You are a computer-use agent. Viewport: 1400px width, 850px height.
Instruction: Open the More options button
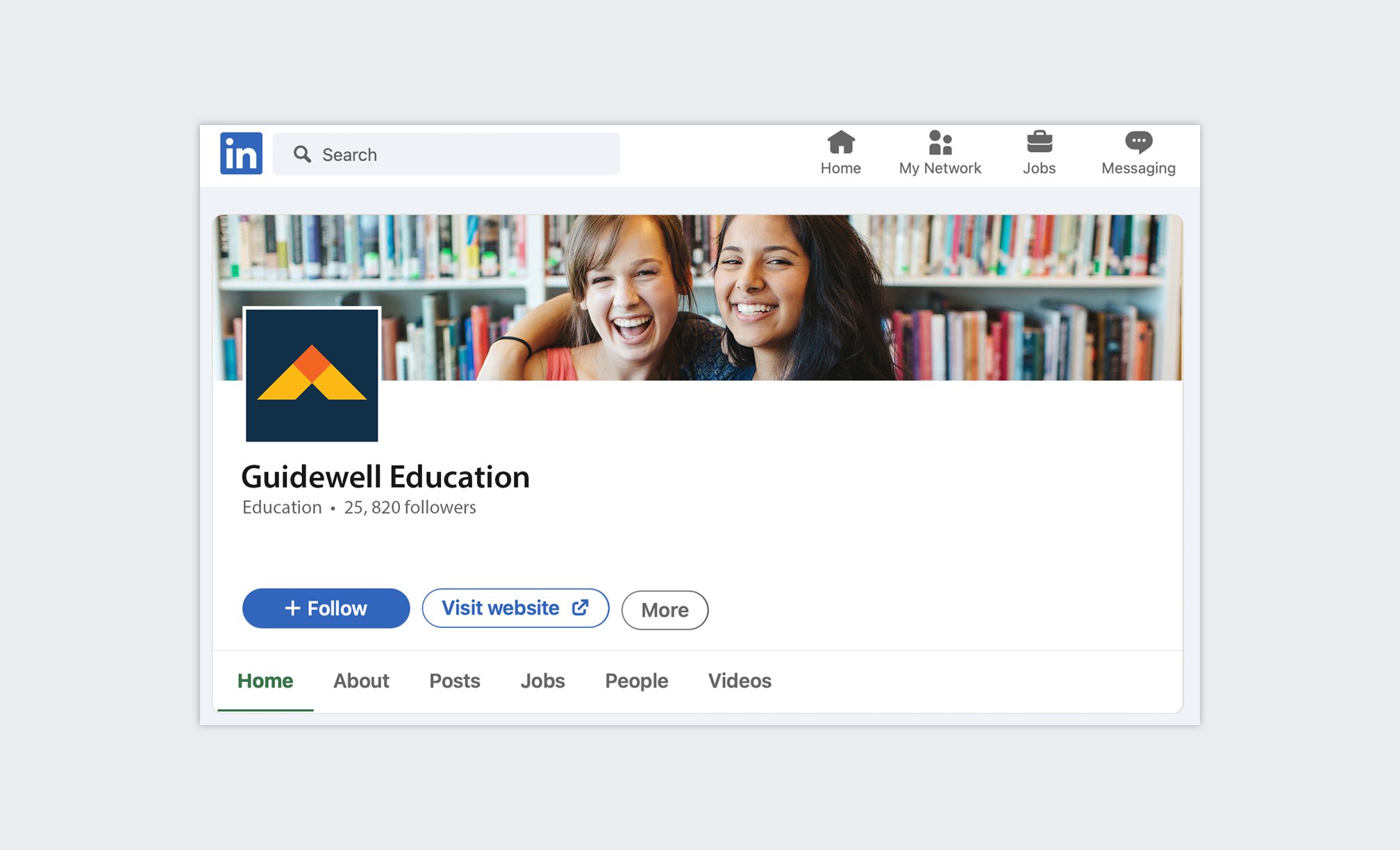(x=665, y=610)
